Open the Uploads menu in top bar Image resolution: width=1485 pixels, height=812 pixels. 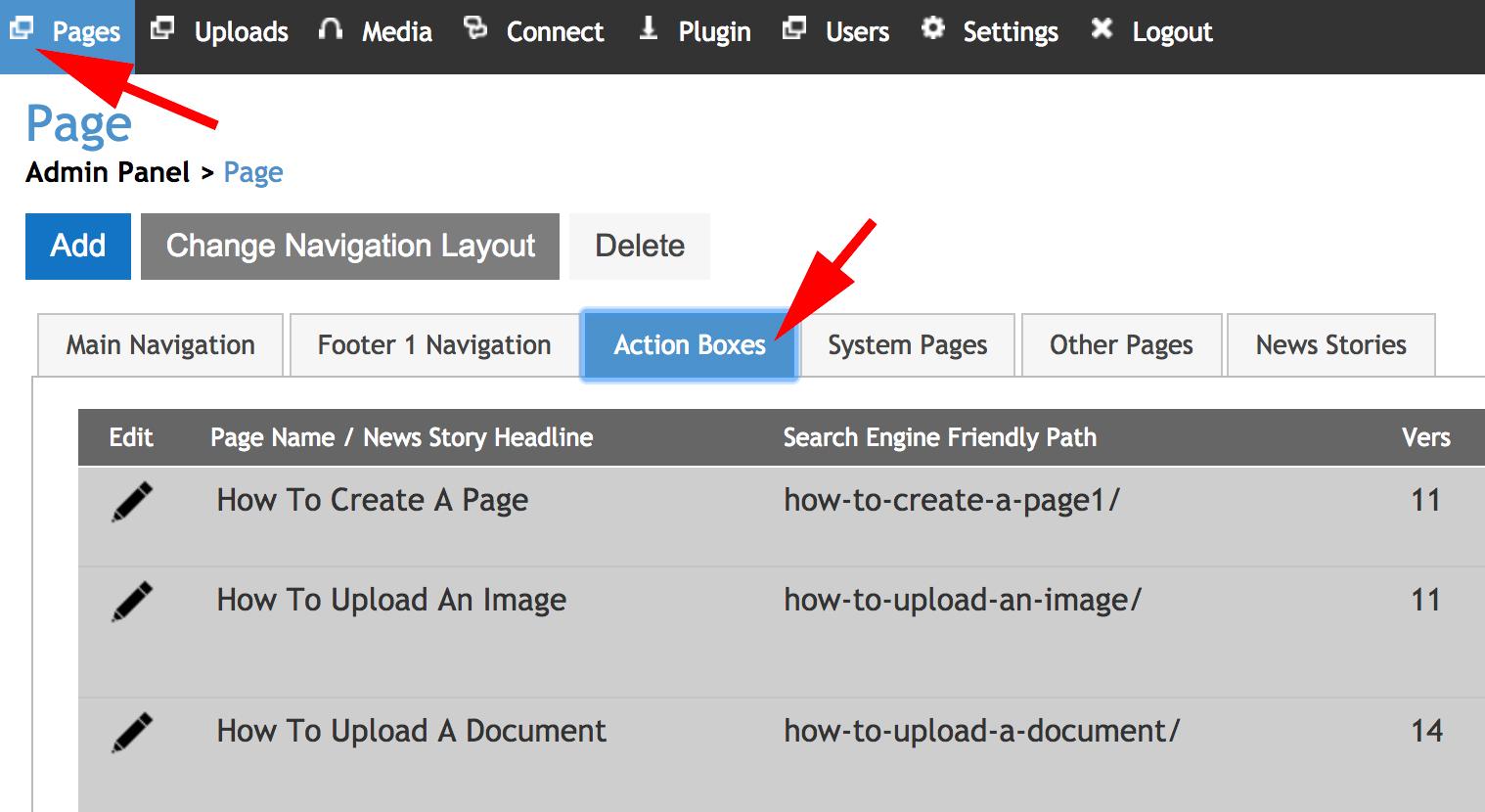tap(220, 32)
